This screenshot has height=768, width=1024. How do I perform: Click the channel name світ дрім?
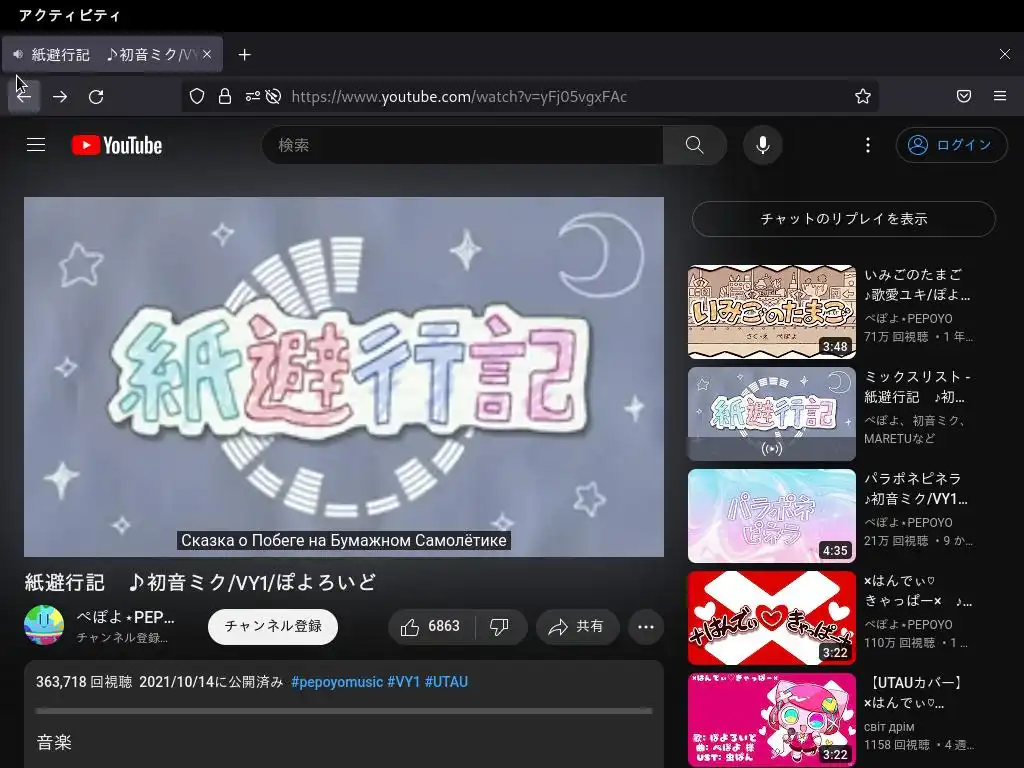pos(889,727)
